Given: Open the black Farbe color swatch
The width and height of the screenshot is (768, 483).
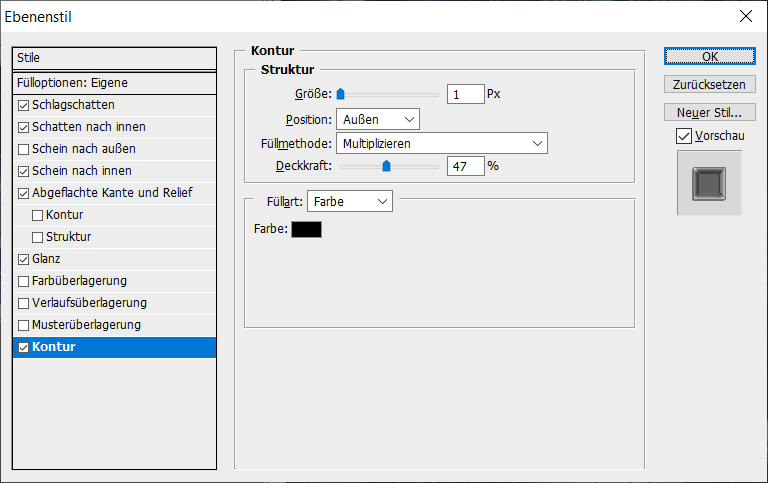Looking at the screenshot, I should click(x=307, y=230).
